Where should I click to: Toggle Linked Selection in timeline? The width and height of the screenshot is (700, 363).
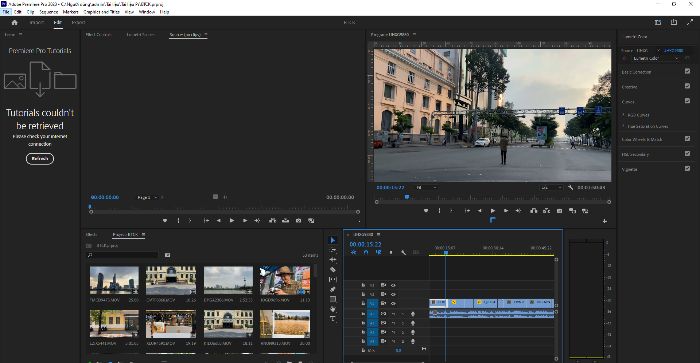click(x=378, y=252)
